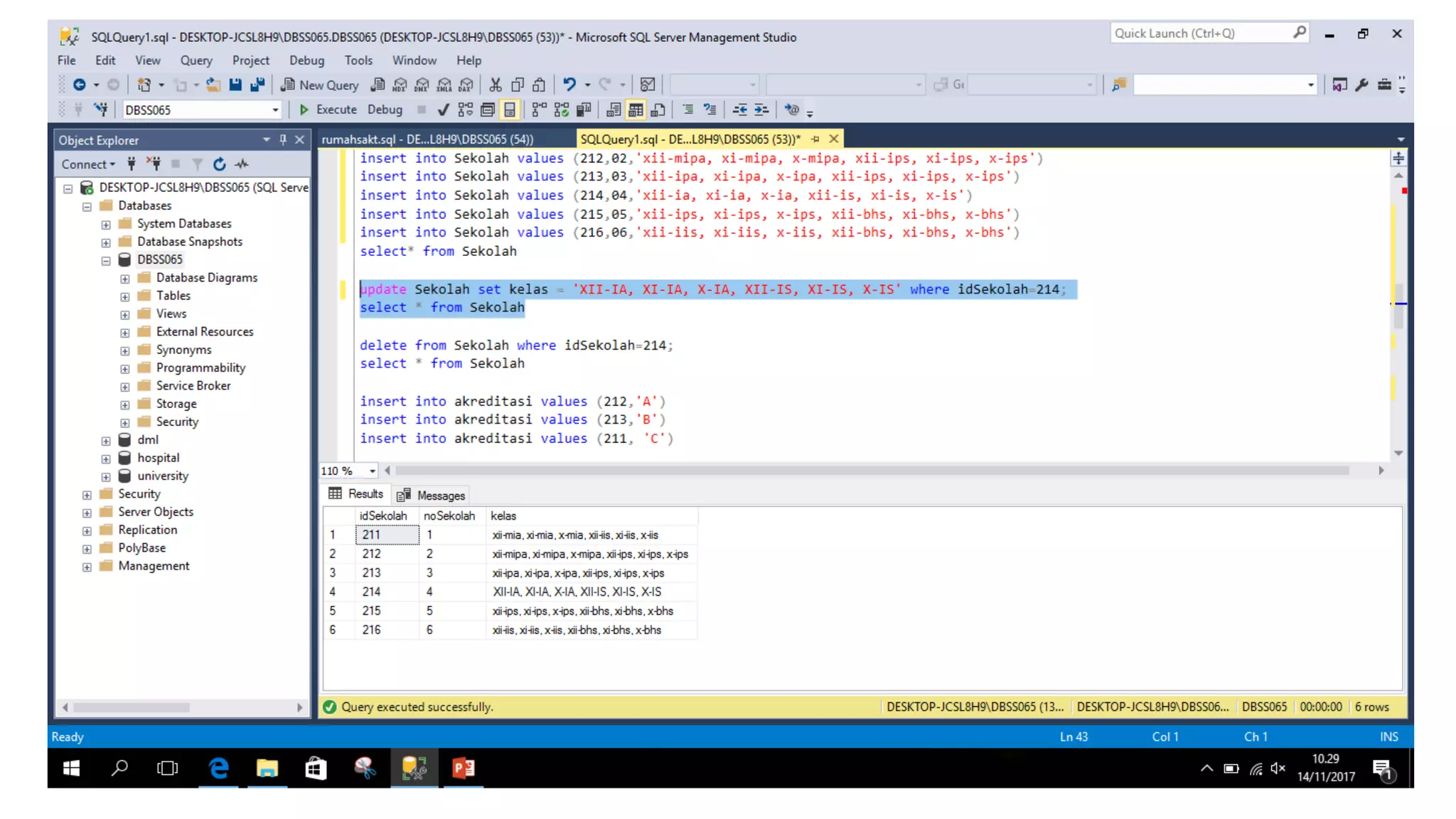Toggle Results to Grid button

coord(636,109)
